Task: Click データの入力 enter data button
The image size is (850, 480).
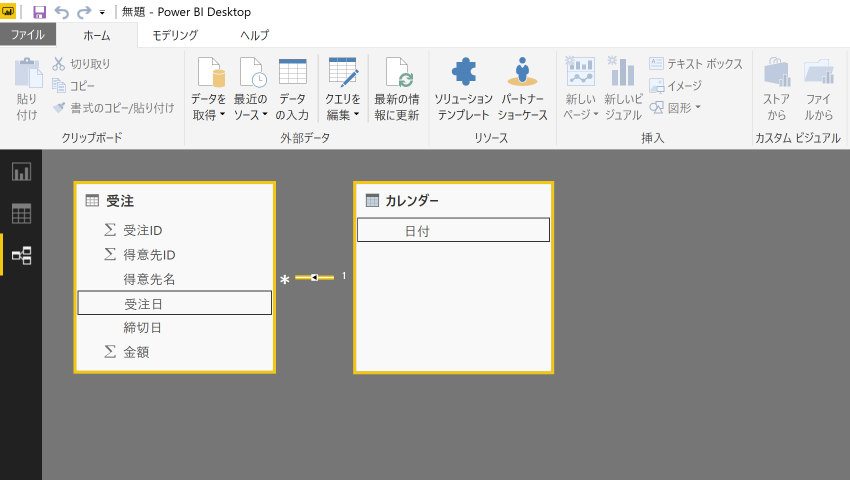Action: (x=292, y=89)
